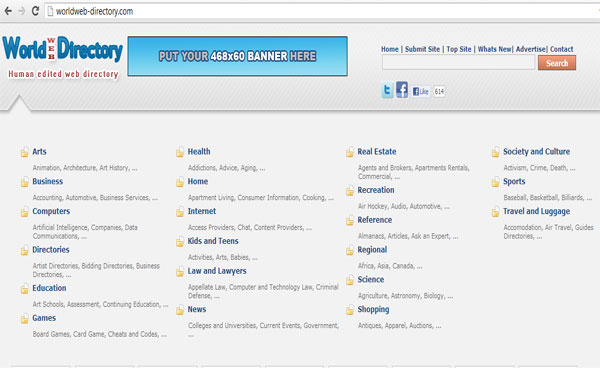600x370 pixels.
Task: Click the browser Back arrow
Action: (x=8, y=11)
